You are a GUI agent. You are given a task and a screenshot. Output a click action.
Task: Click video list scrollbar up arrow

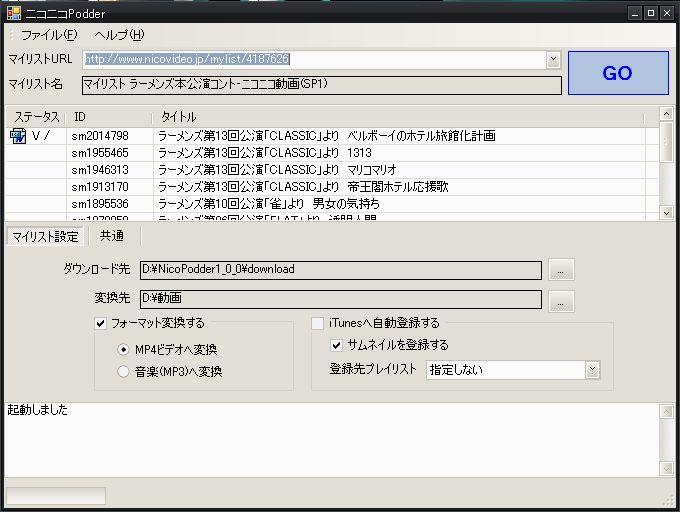(666, 114)
